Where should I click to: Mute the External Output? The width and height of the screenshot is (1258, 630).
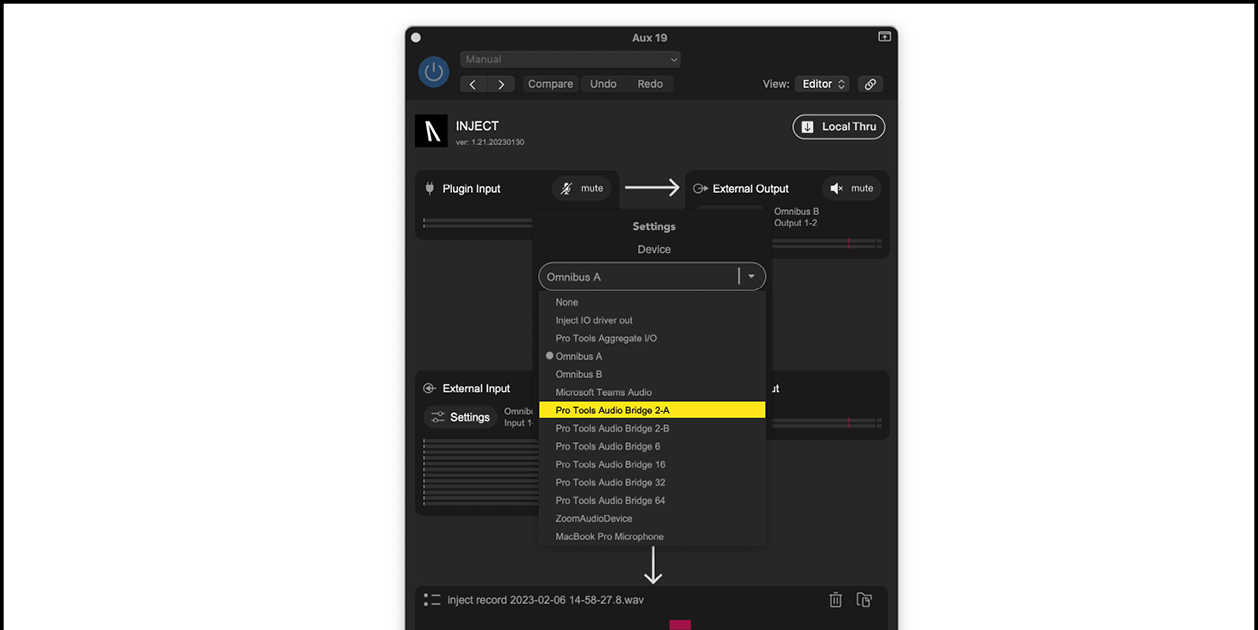click(x=851, y=188)
